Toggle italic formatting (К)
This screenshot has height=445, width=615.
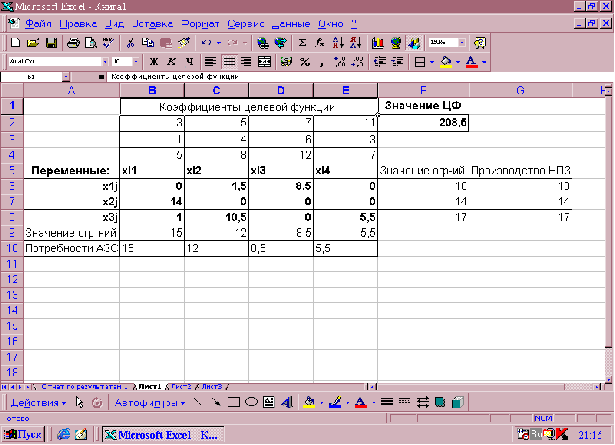pos(171,62)
